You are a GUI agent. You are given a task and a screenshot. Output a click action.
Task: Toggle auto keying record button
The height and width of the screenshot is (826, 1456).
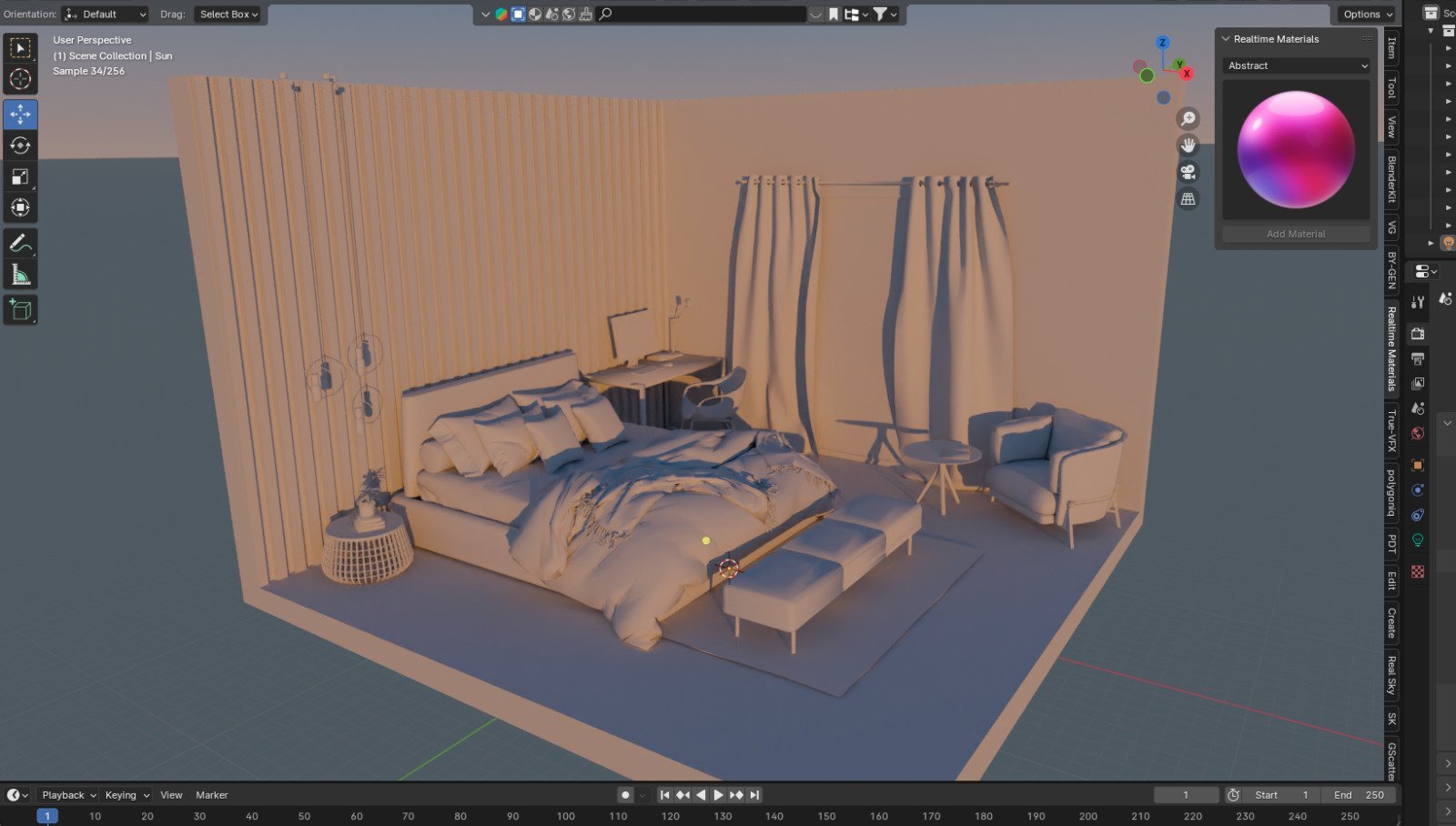[x=625, y=795]
